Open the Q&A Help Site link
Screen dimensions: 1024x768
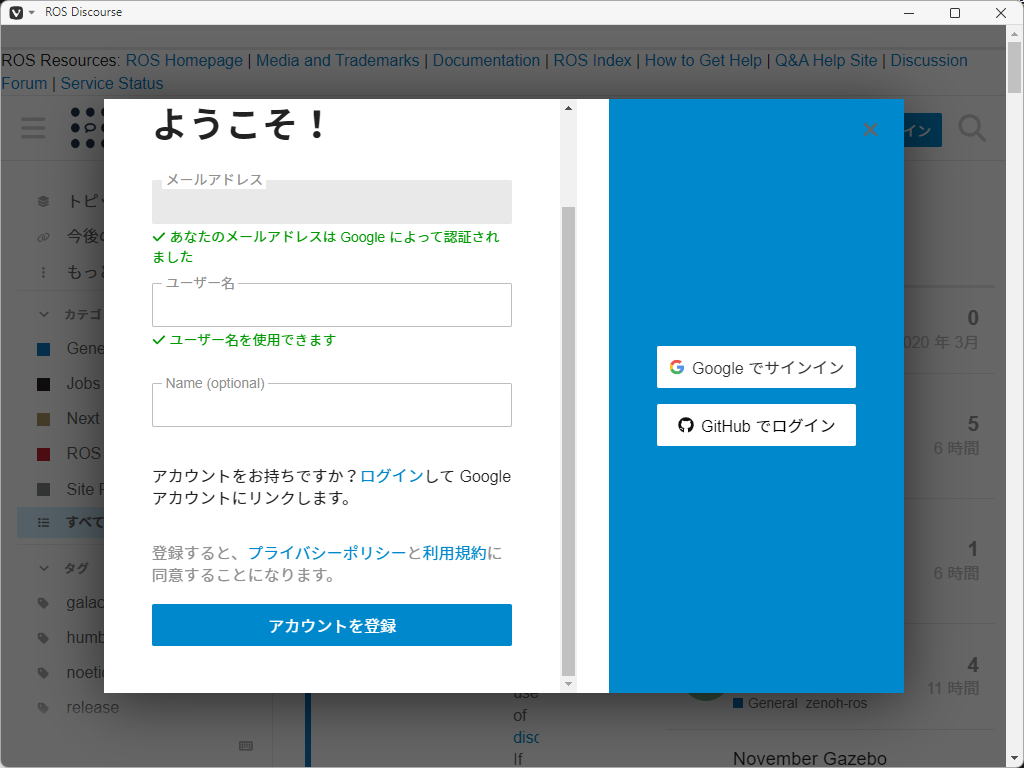[826, 61]
